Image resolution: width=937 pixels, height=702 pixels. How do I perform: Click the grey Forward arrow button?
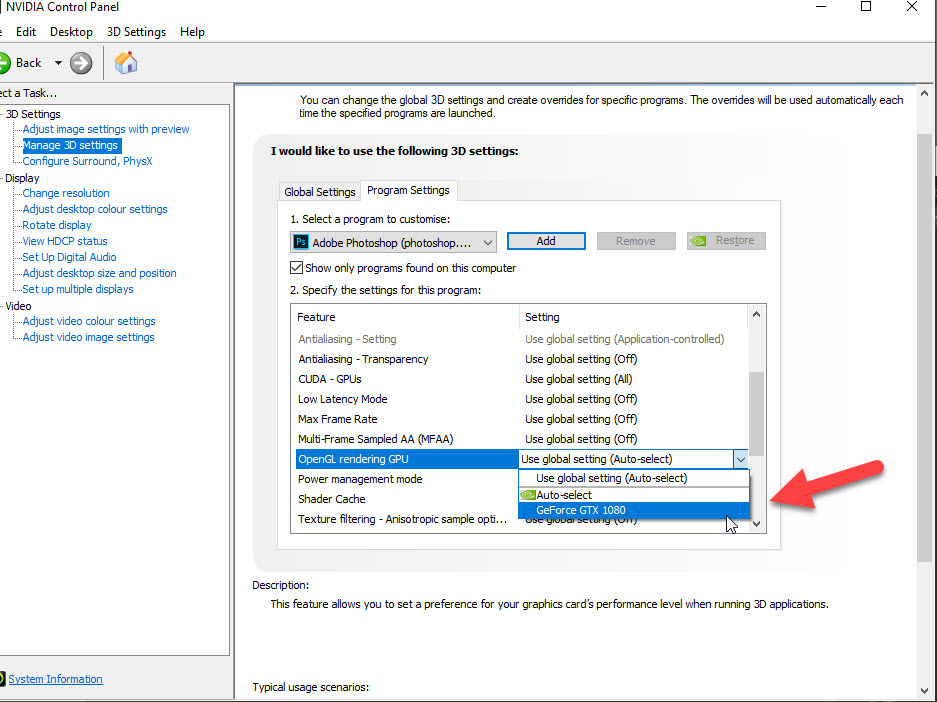(x=81, y=63)
